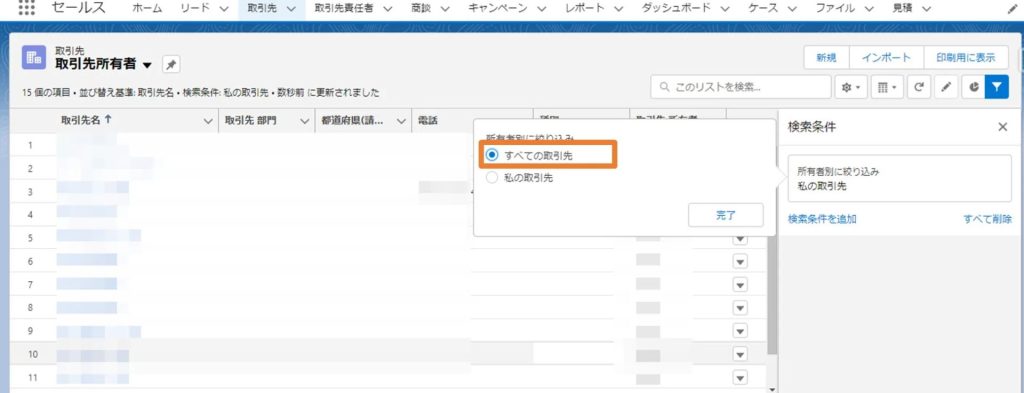Expand the 商談 tab chevron menu

tap(445, 8)
